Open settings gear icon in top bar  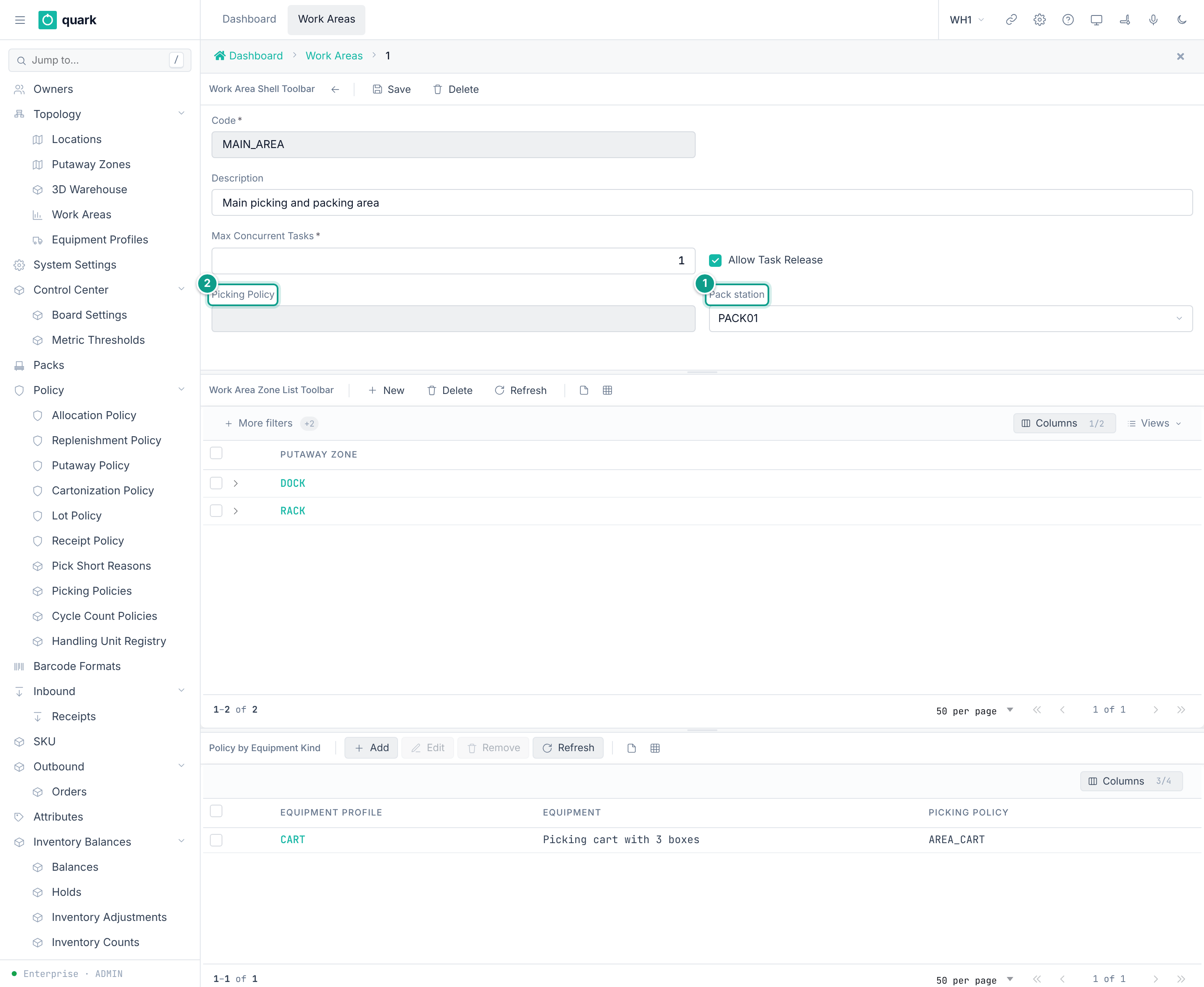(x=1040, y=20)
